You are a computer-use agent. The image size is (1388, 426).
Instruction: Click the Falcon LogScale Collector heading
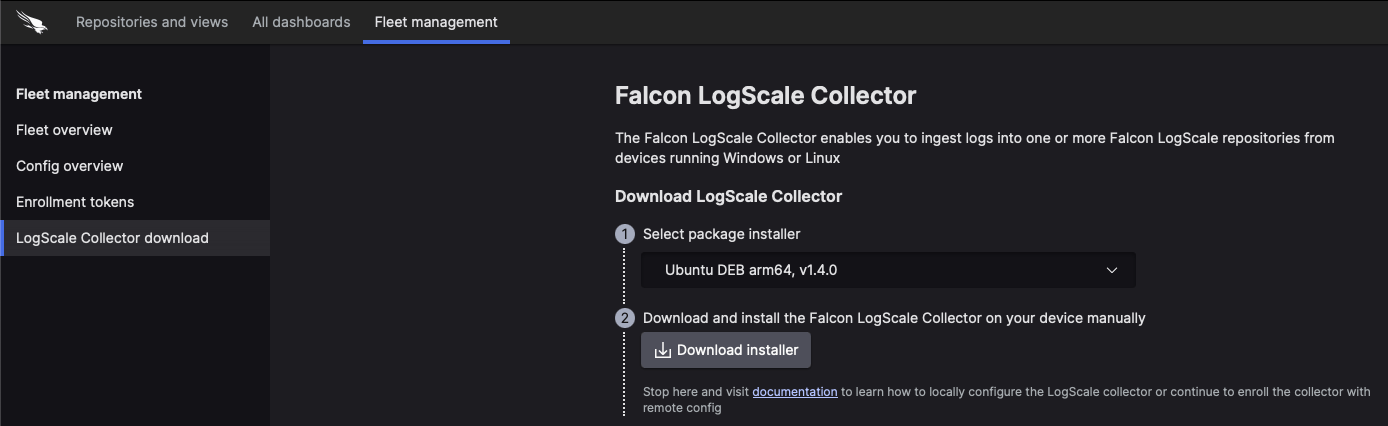(766, 96)
